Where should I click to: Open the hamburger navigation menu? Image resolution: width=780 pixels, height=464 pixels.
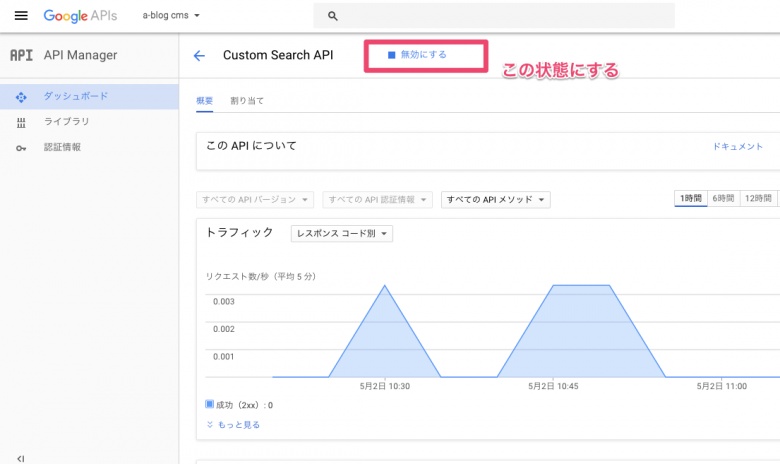pyautogui.click(x=21, y=16)
